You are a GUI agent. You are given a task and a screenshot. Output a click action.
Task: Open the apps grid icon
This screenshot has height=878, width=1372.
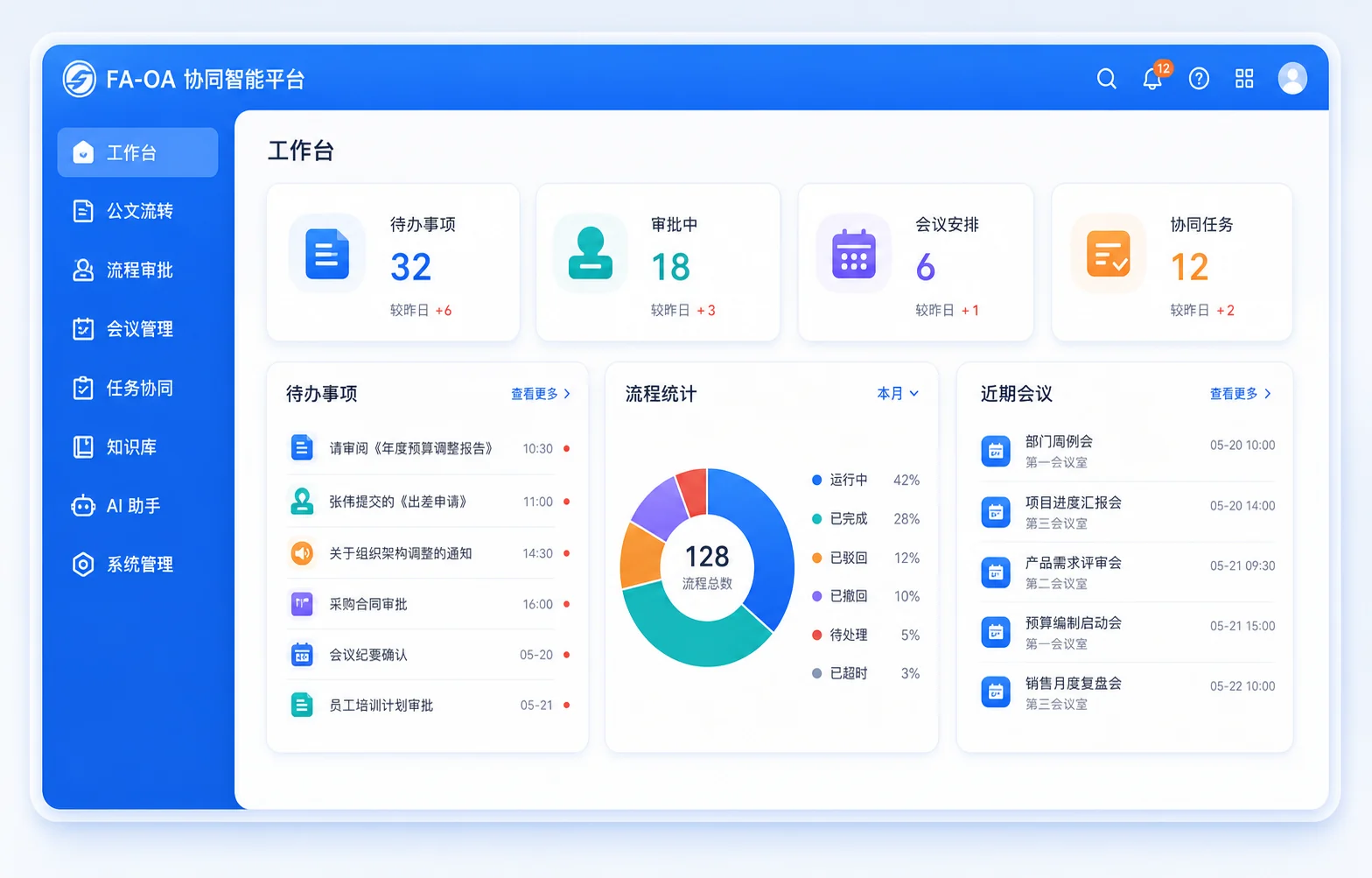1244,79
